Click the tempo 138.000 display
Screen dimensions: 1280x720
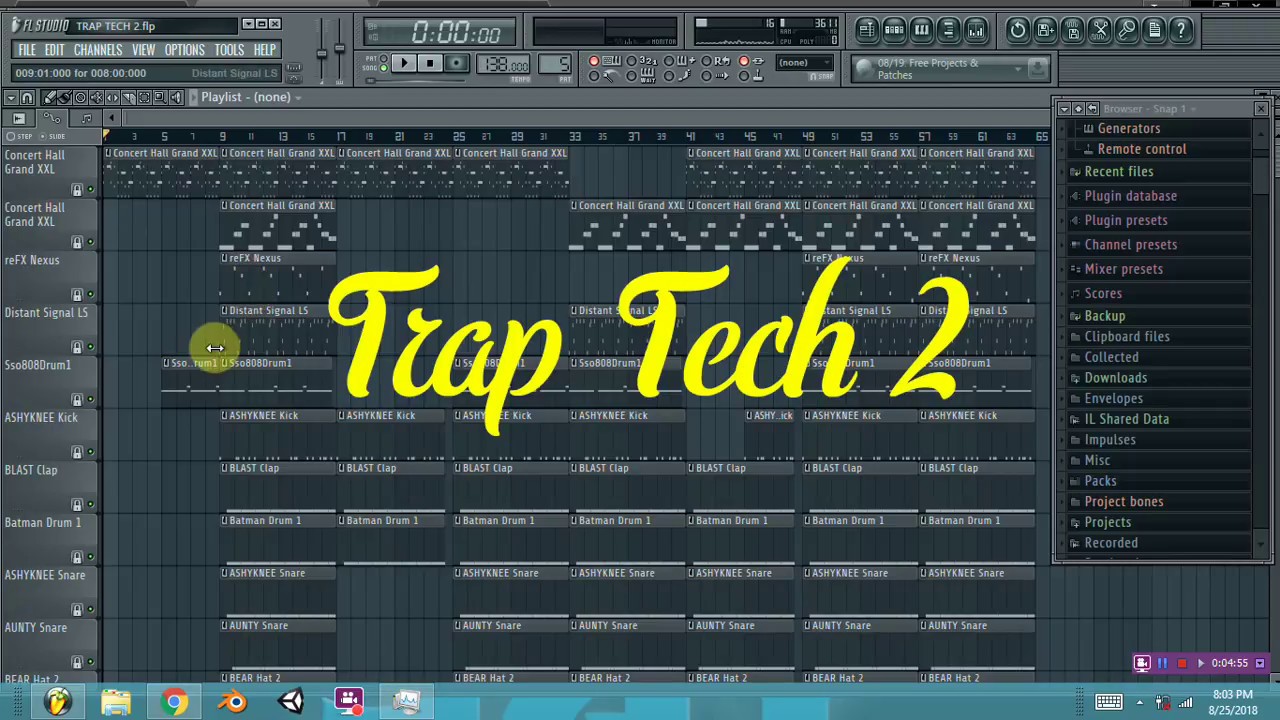(505, 66)
